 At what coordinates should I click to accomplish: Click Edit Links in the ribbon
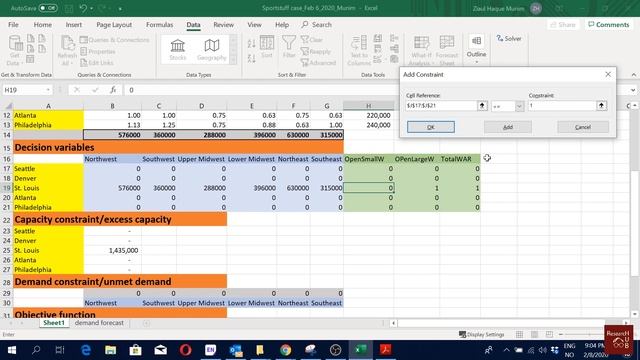coord(97,63)
